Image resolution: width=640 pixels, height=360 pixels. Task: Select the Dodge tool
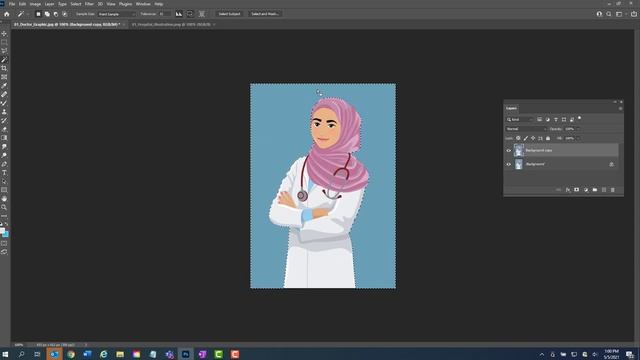point(4,155)
